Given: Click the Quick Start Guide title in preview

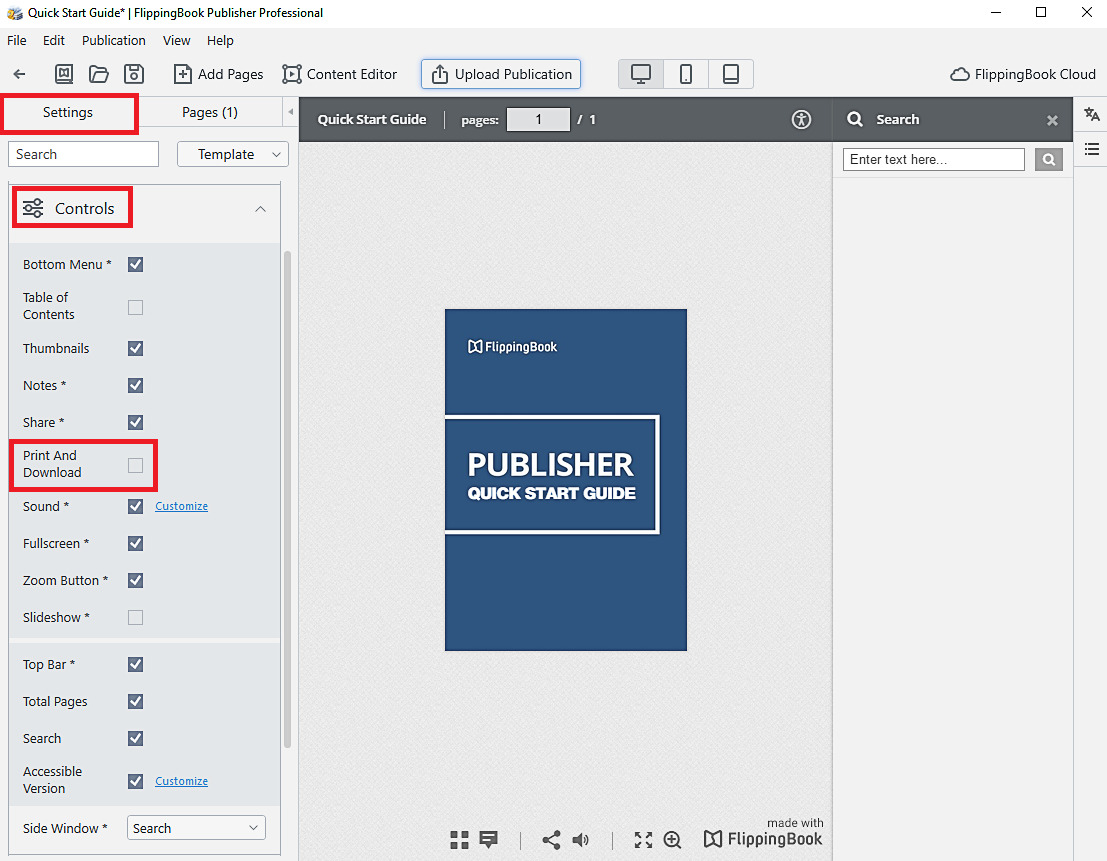Looking at the screenshot, I should [372, 119].
